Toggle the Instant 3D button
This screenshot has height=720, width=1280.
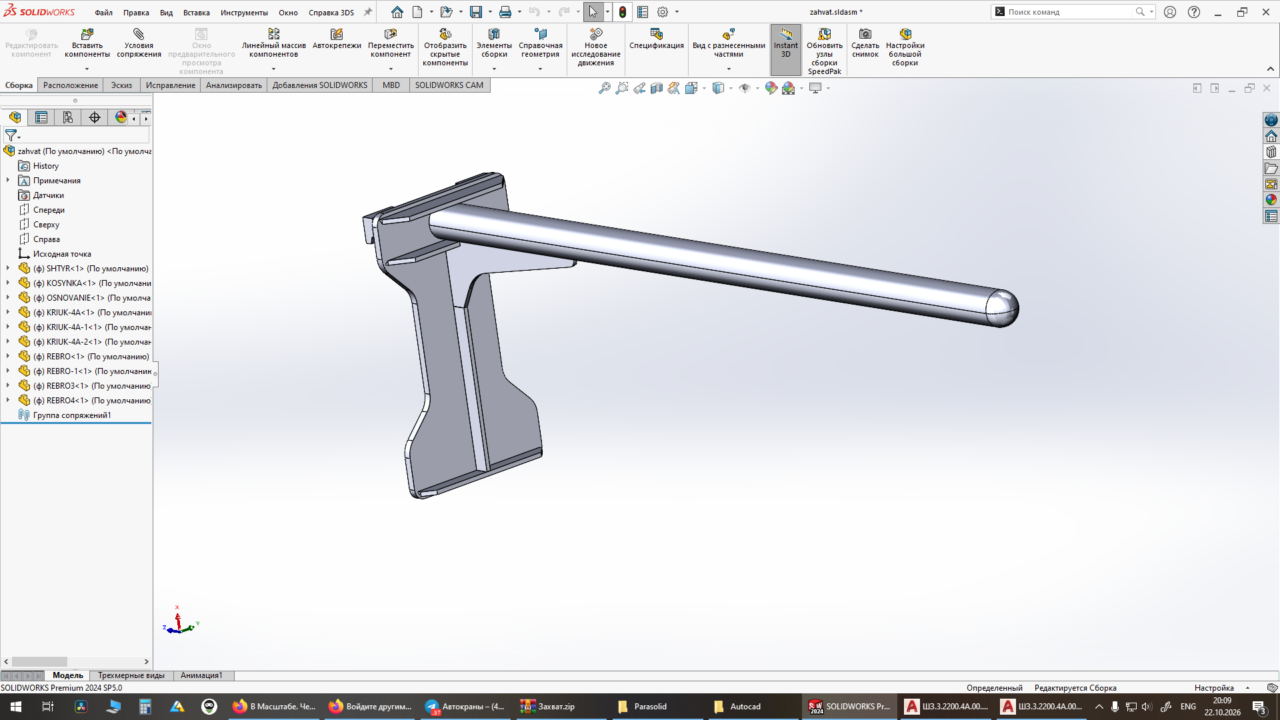(x=786, y=50)
